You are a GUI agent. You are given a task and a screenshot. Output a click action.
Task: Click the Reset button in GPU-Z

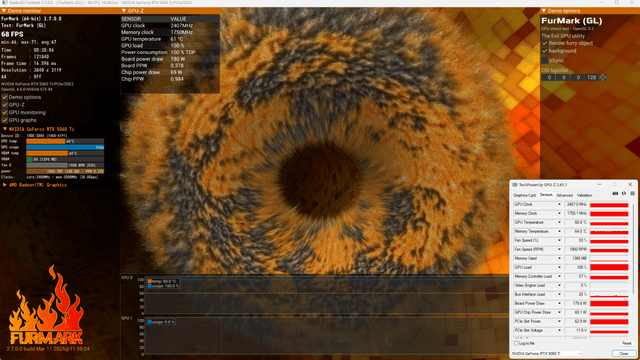click(x=626, y=343)
